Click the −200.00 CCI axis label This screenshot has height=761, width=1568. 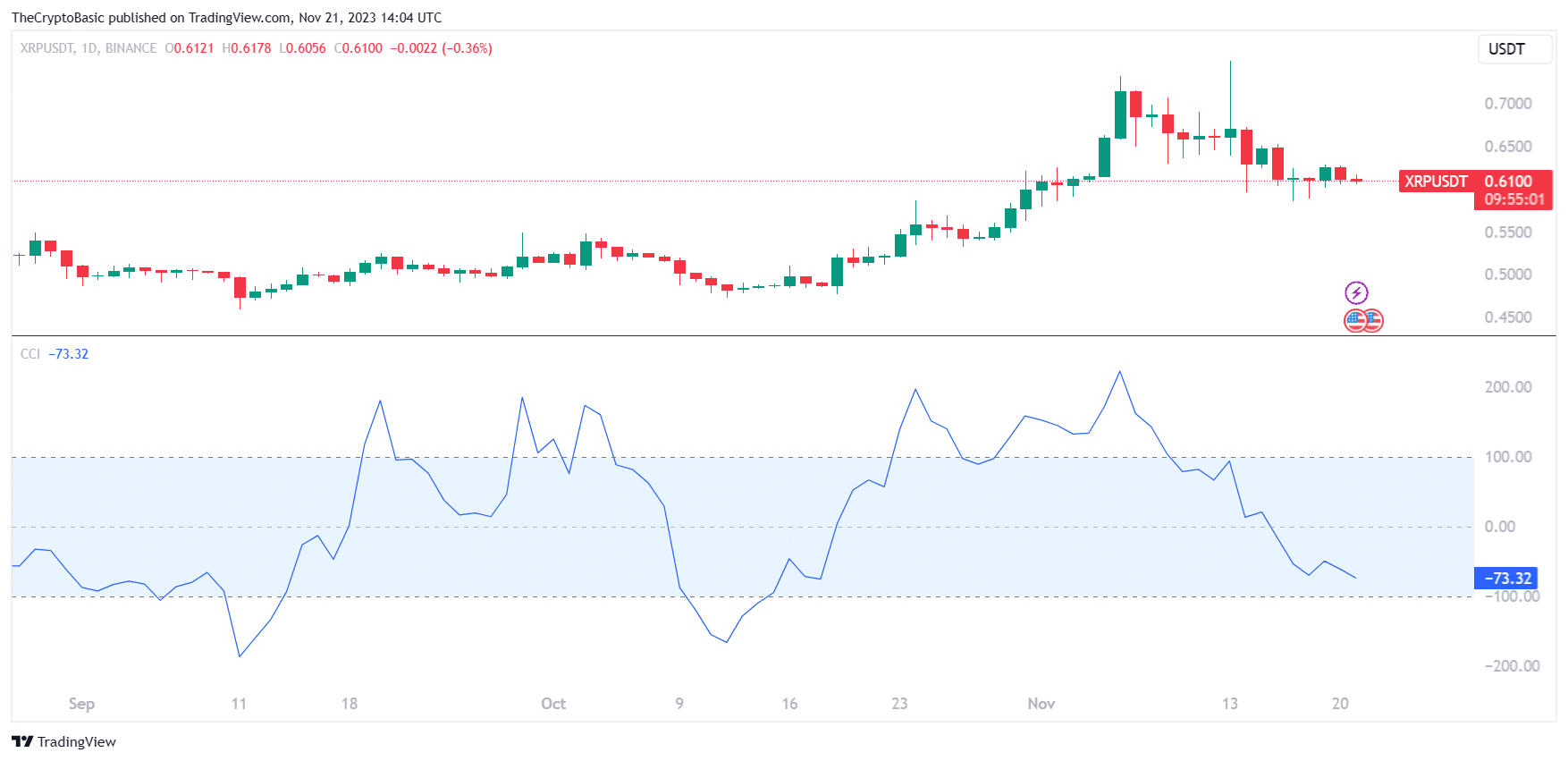click(x=1513, y=666)
